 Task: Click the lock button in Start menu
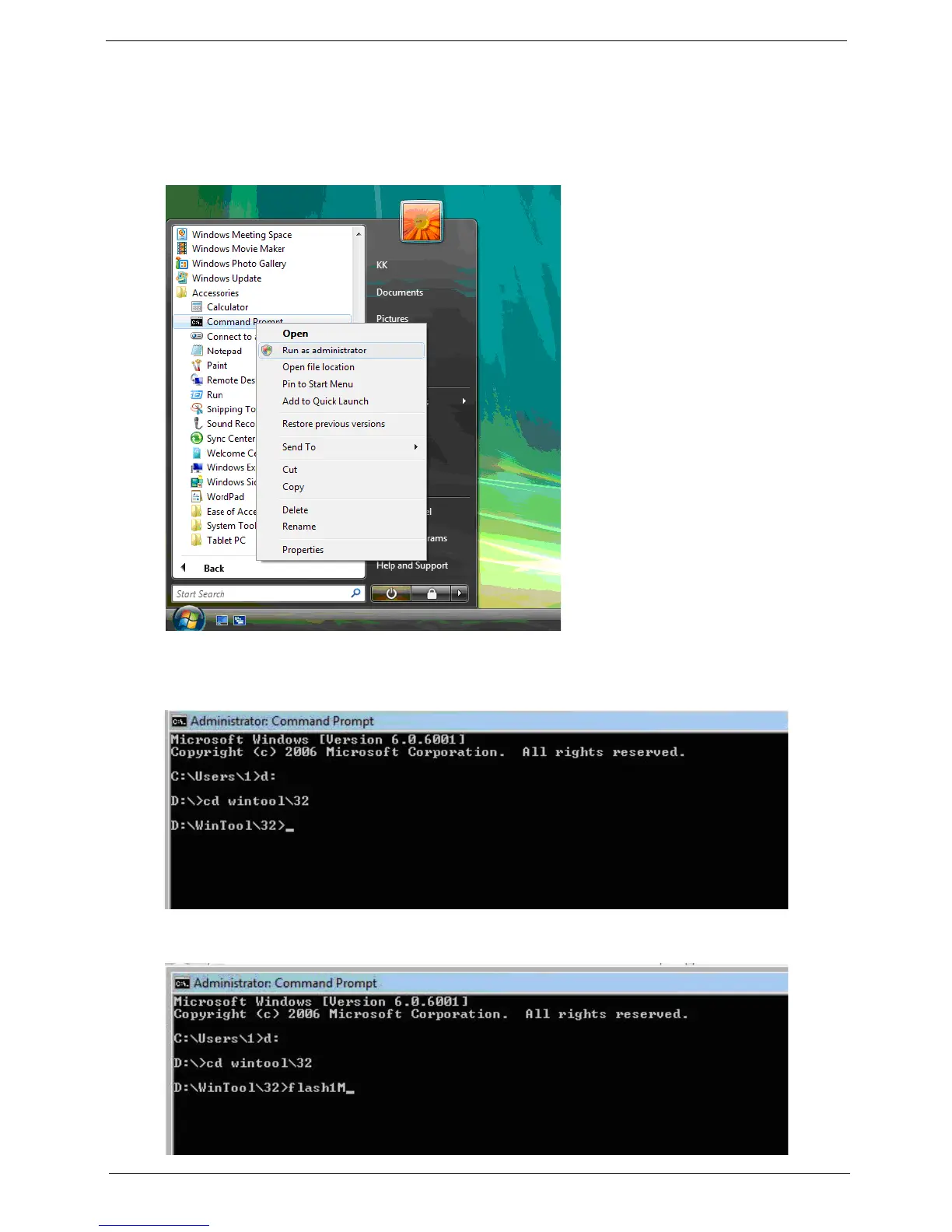point(431,593)
